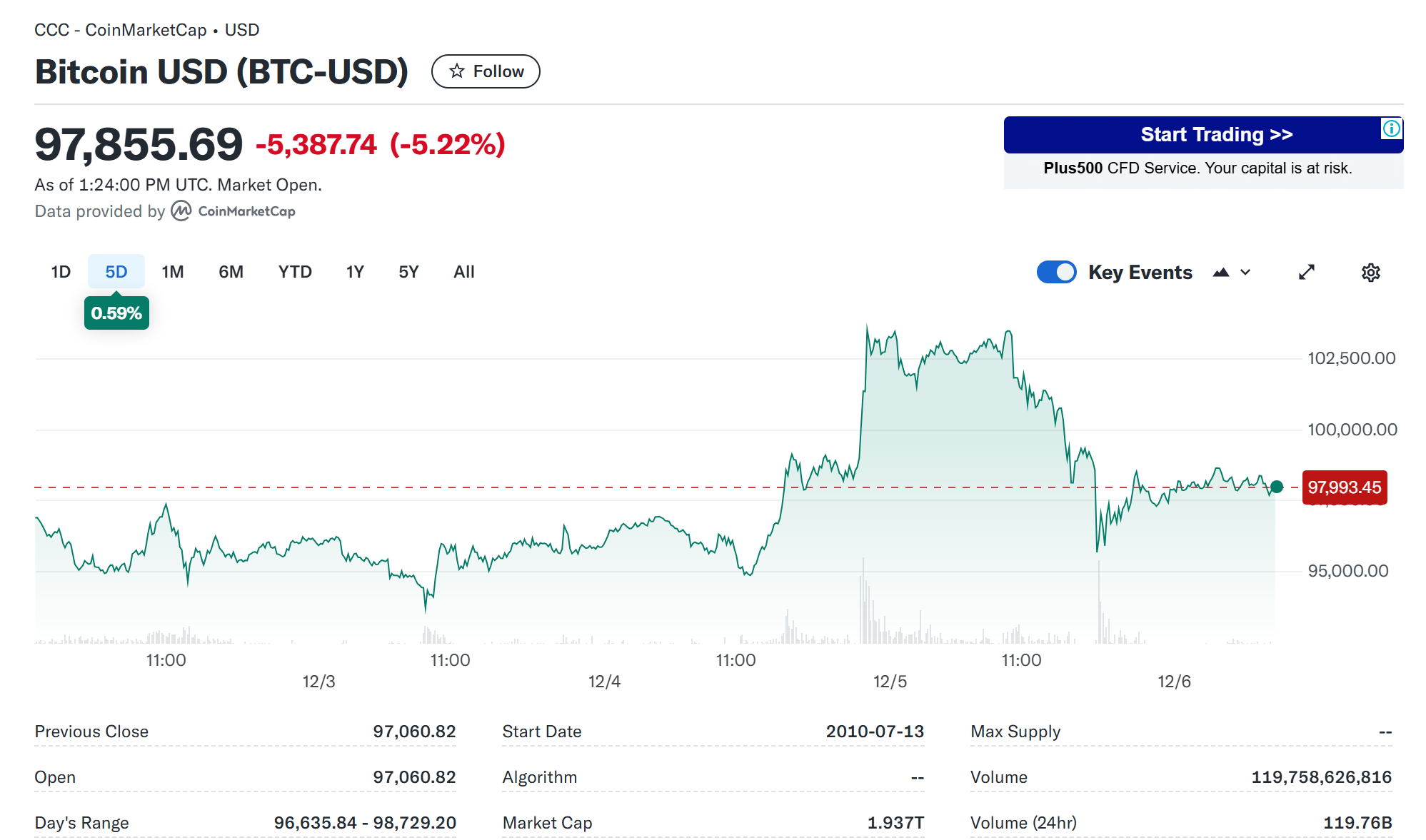Screen dimensions: 1426x840
Task: Click the Follow star button
Action: [x=486, y=71]
